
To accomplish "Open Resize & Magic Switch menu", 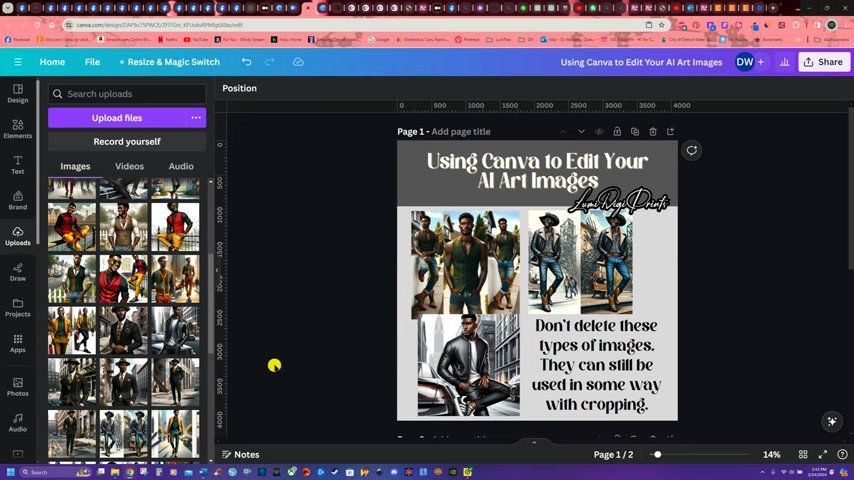I will [169, 62].
